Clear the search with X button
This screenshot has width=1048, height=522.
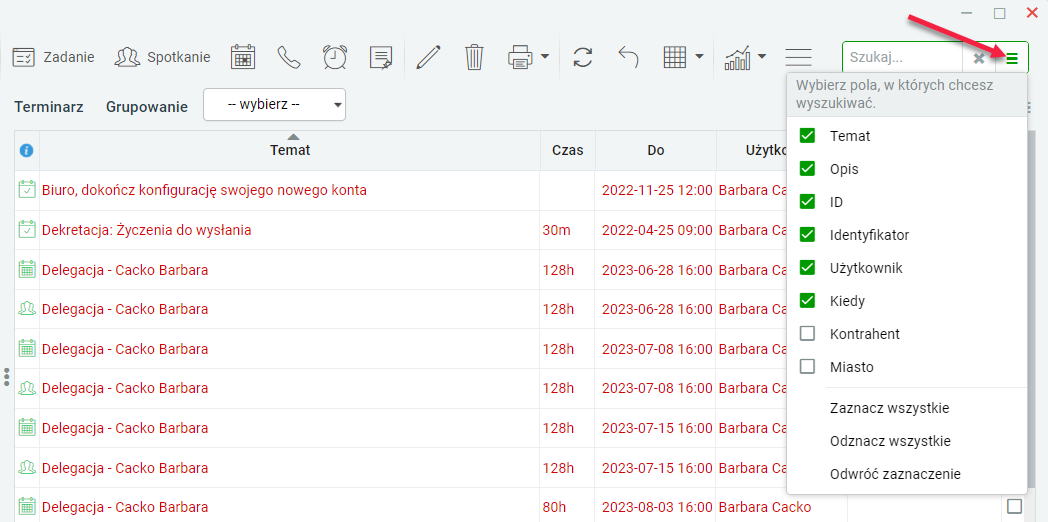pos(978,58)
